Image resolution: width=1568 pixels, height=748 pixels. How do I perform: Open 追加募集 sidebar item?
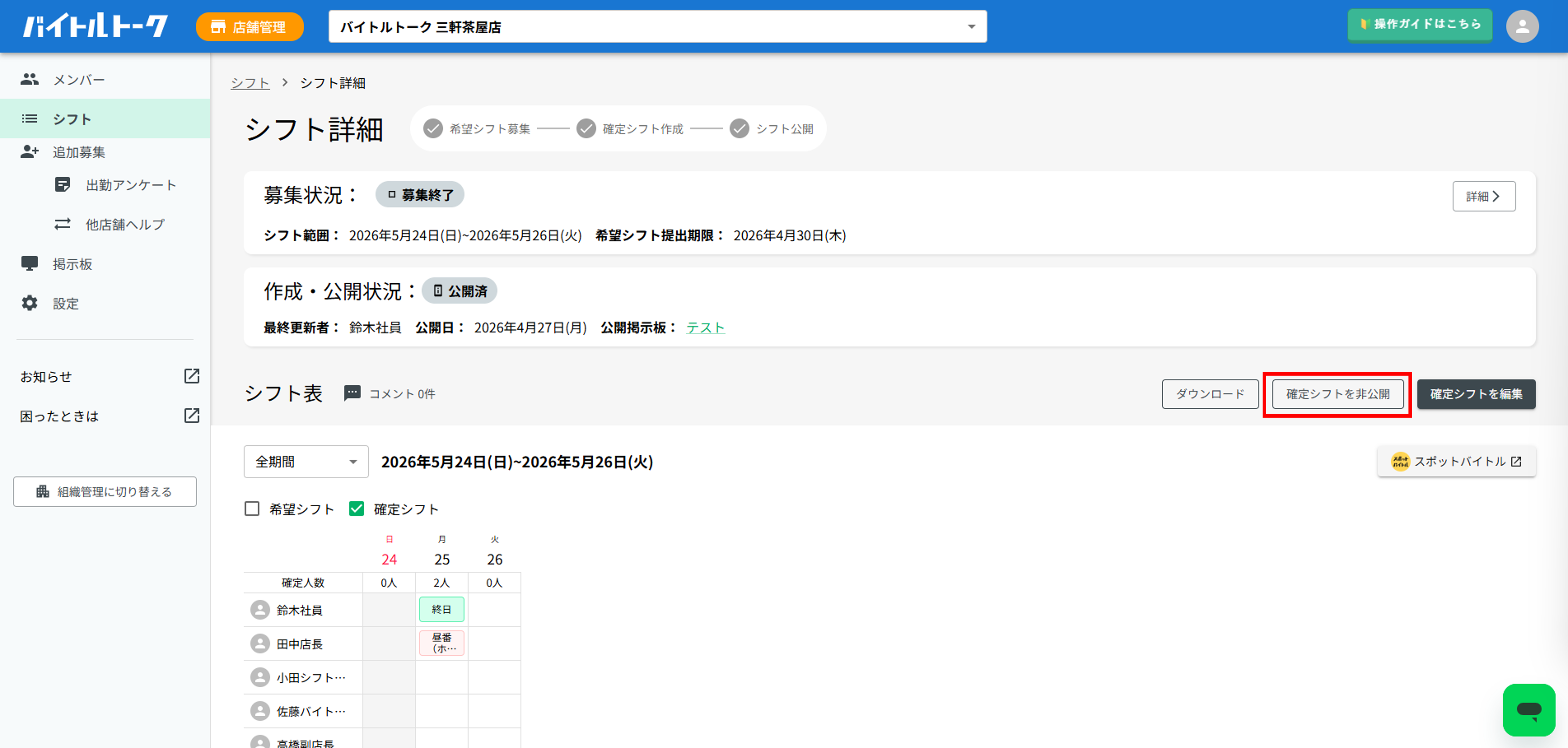click(105, 152)
